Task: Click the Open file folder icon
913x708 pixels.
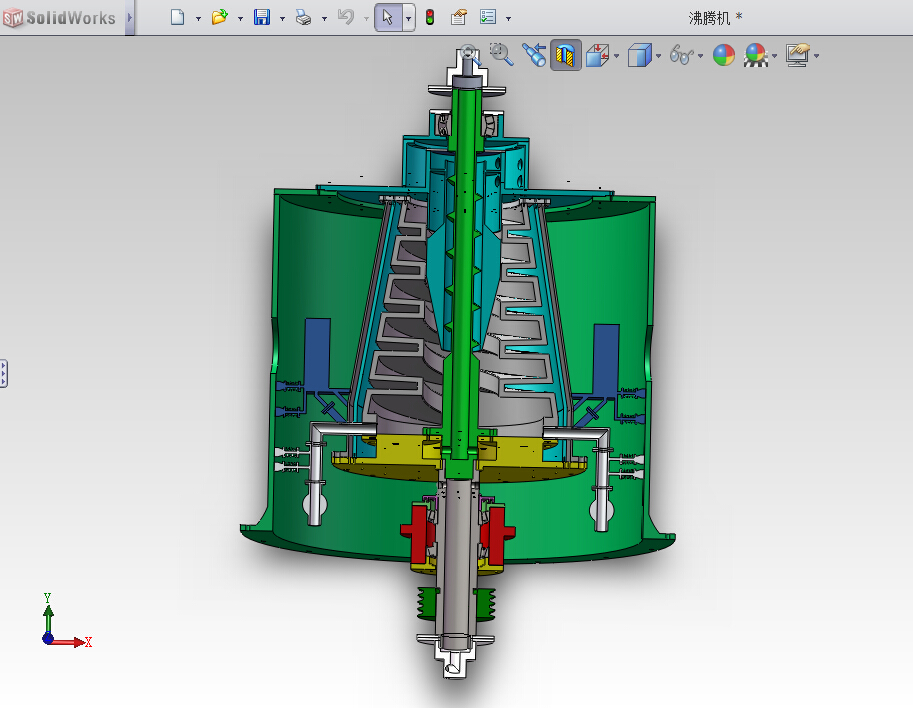Action: pyautogui.click(x=219, y=17)
